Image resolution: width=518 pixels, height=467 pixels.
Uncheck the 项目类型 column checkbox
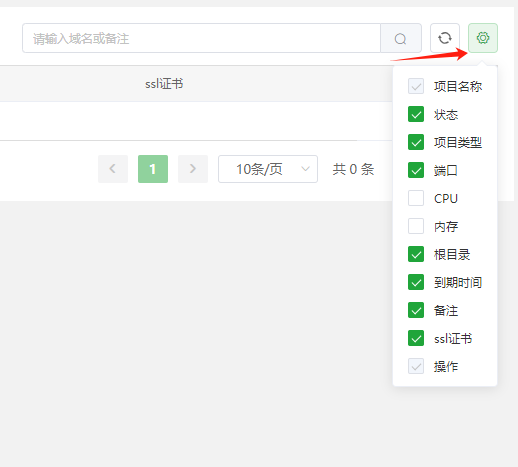(x=416, y=142)
